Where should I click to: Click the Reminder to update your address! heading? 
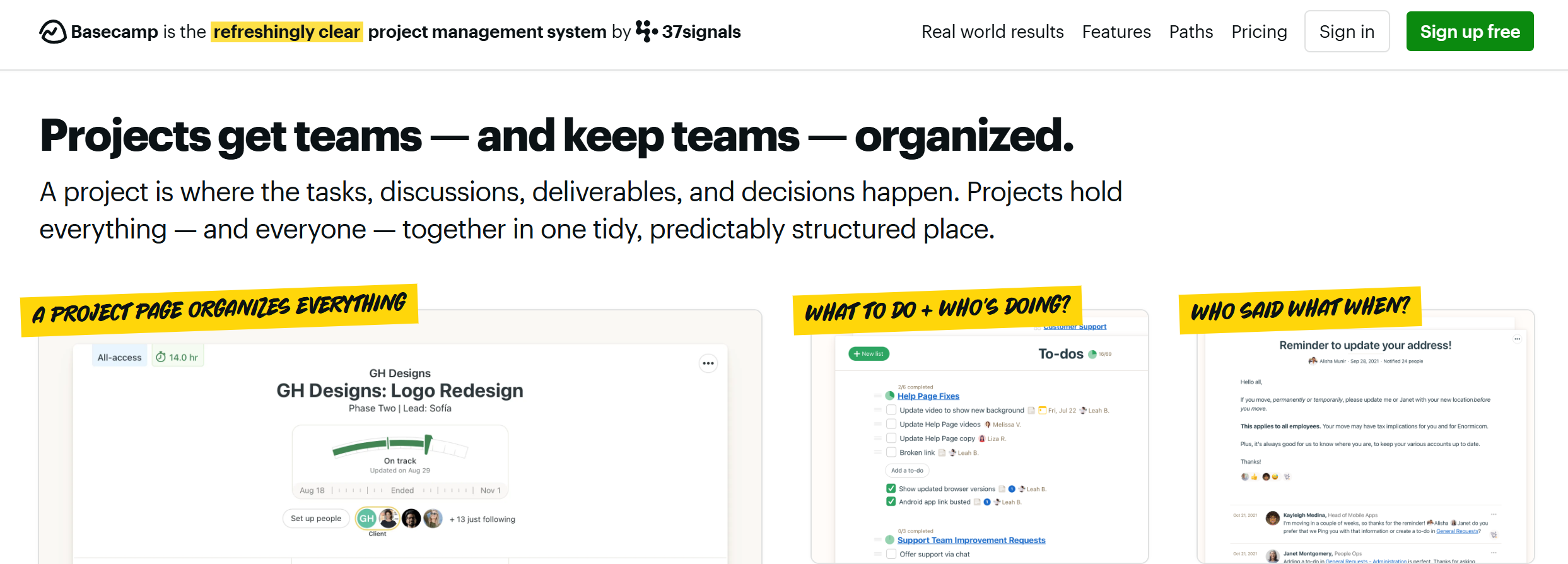tap(1365, 345)
